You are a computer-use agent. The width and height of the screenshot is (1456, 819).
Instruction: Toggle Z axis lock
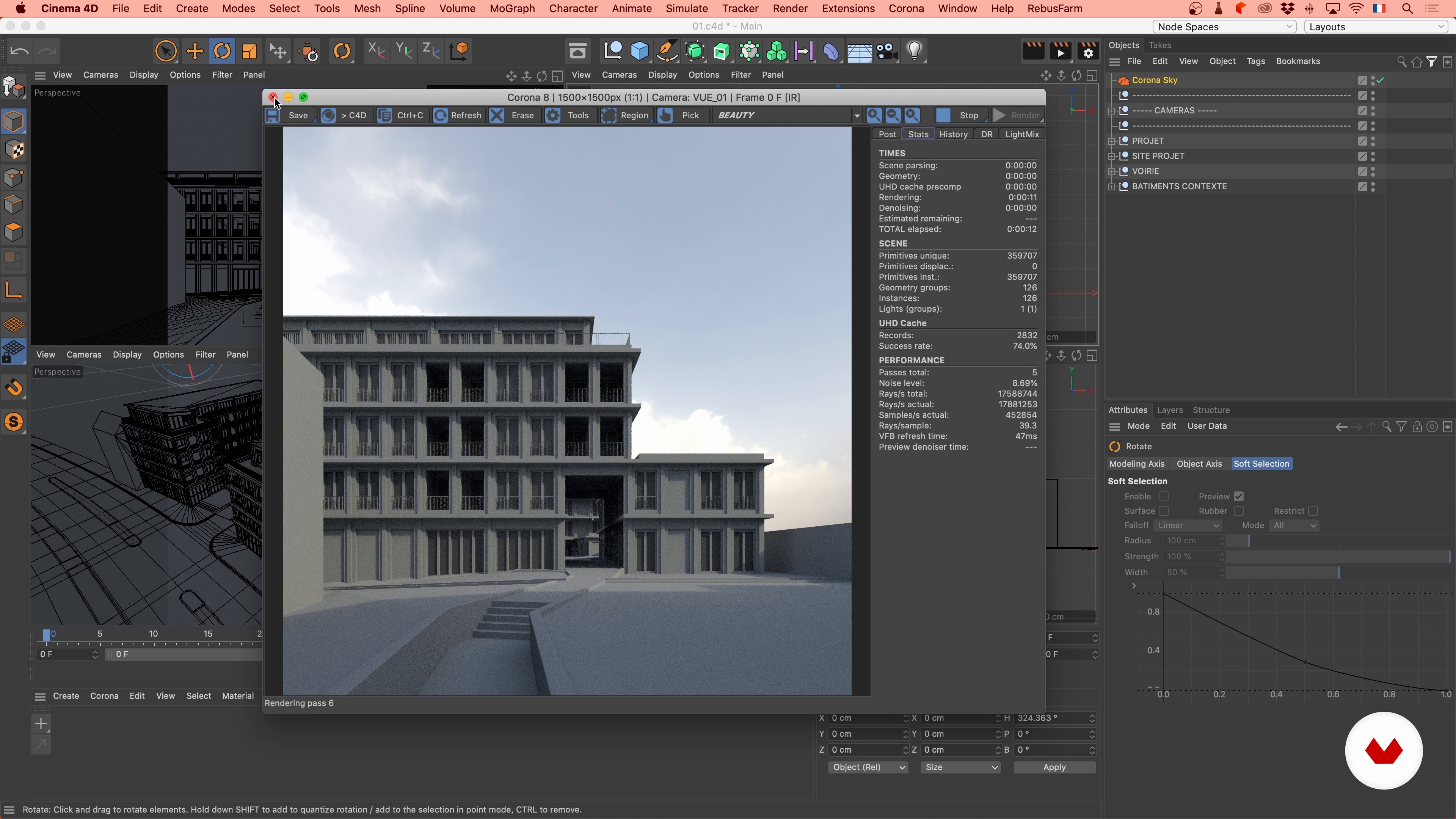click(x=431, y=52)
